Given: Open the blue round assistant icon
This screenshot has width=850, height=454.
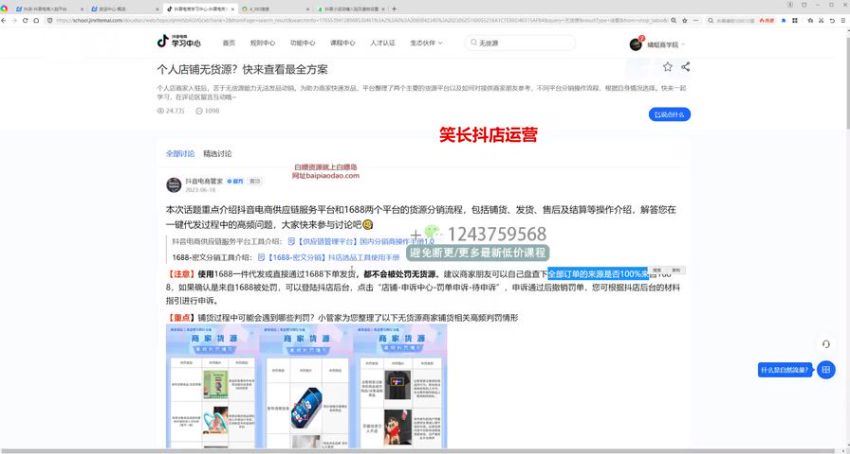Looking at the screenshot, I should coord(826,369).
